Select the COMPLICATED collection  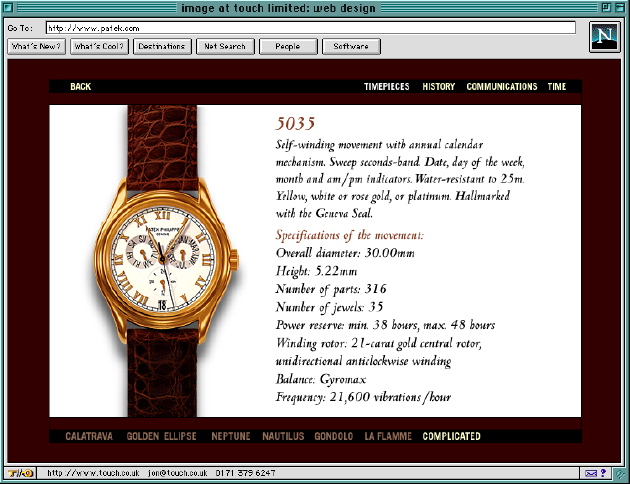pyautogui.click(x=451, y=436)
